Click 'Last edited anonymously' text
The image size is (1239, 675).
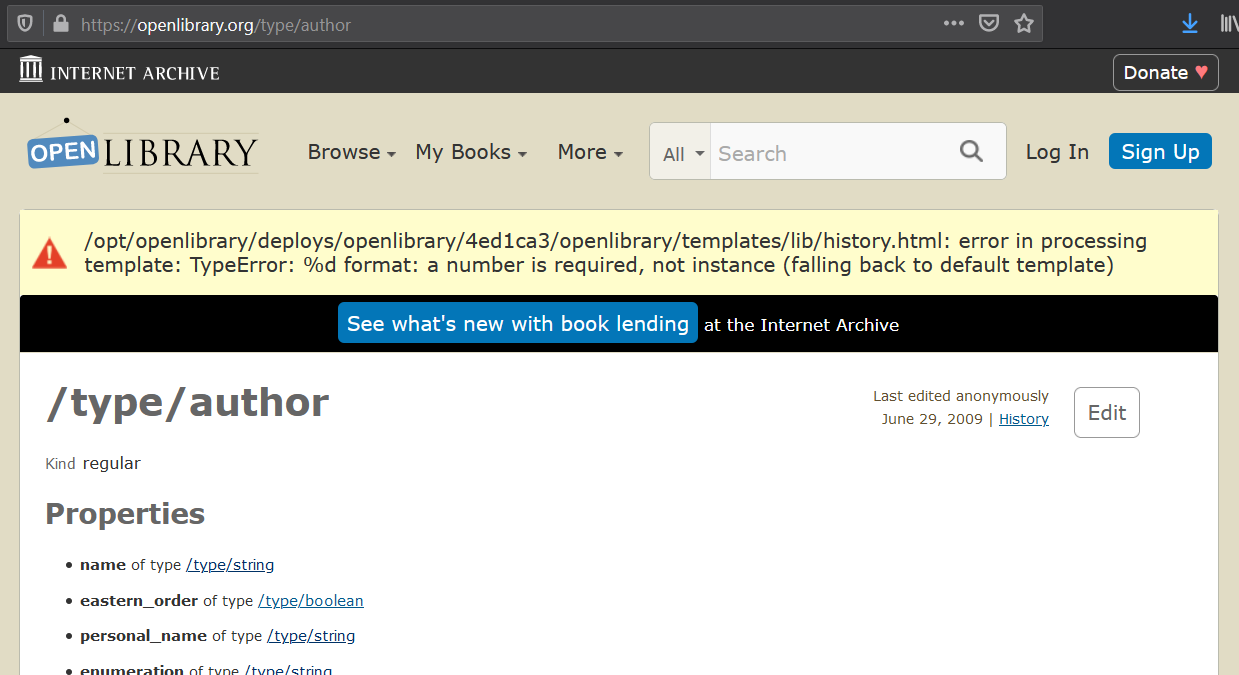(961, 396)
